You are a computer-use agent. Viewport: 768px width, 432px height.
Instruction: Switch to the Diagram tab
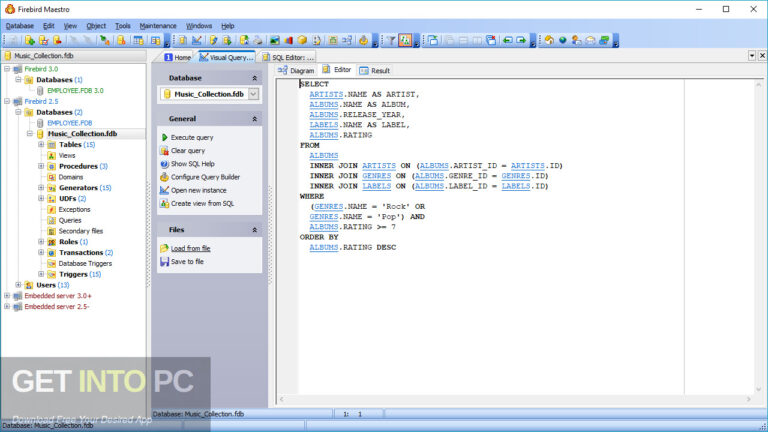(296, 71)
